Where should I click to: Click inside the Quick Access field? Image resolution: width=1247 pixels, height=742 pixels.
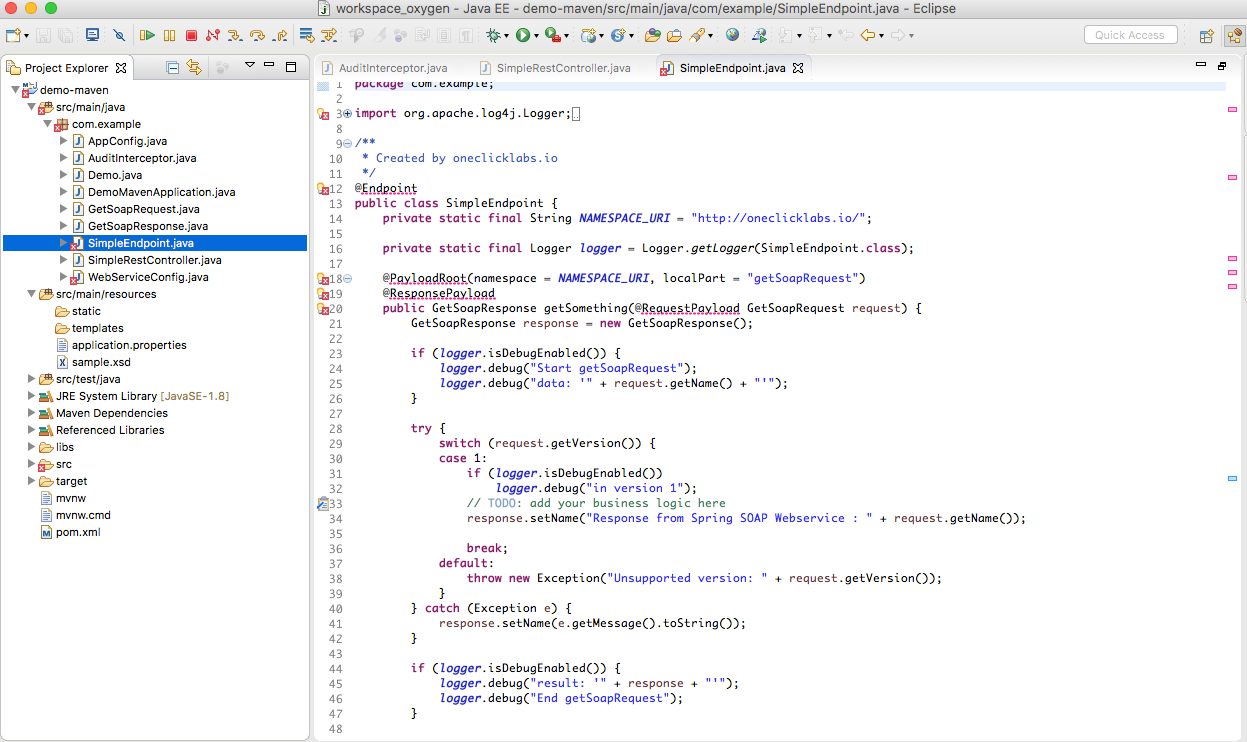coord(1130,34)
